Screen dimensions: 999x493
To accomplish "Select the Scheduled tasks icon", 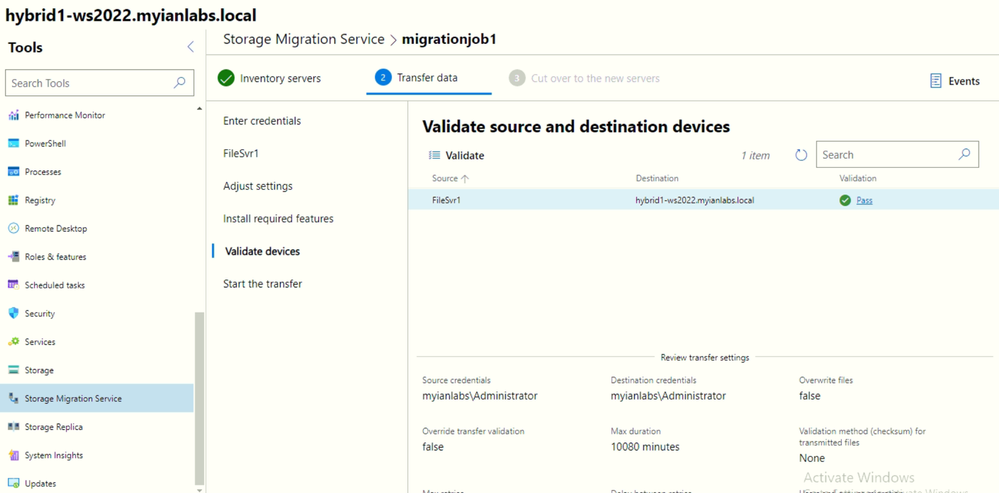I will pyautogui.click(x=14, y=285).
